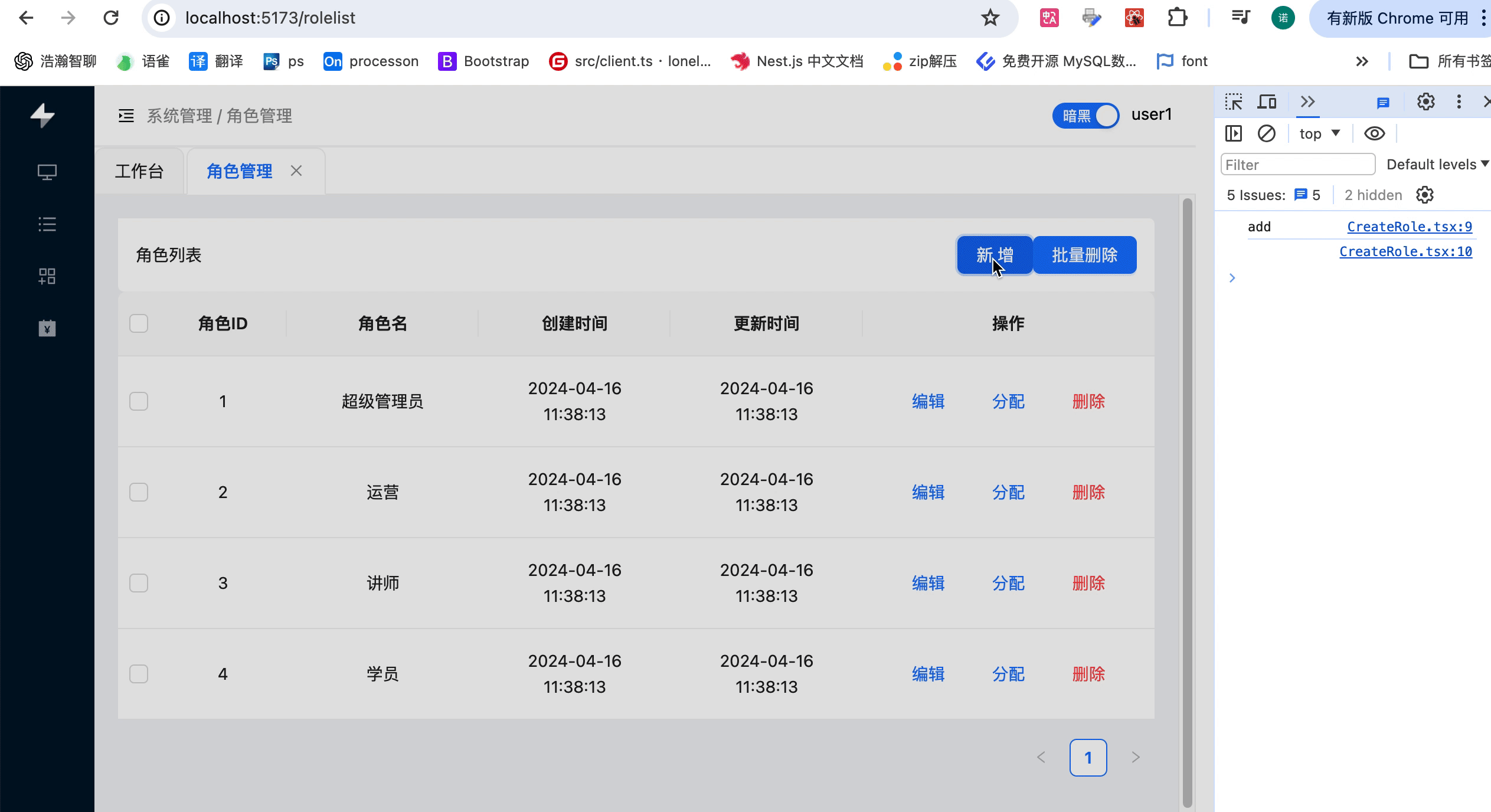Image resolution: width=1491 pixels, height=812 pixels.
Task: Open the CreateRole.tsx:9 source link
Action: click(x=1409, y=227)
